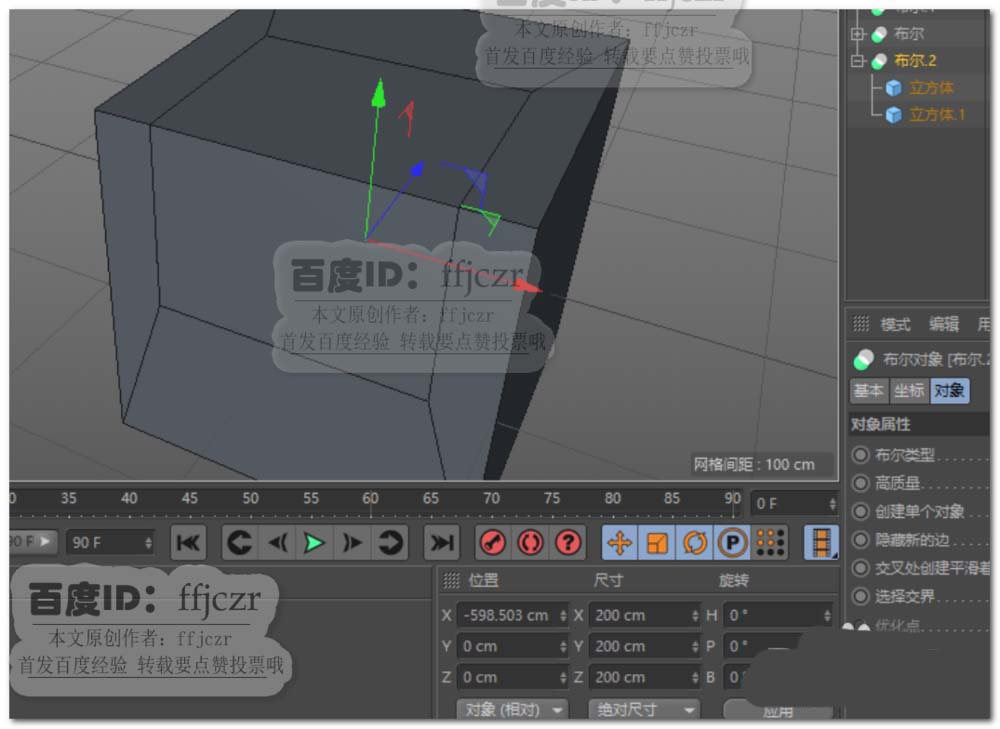Toggle the 选择交界 radio dot
The image size is (1000, 729).
click(860, 596)
